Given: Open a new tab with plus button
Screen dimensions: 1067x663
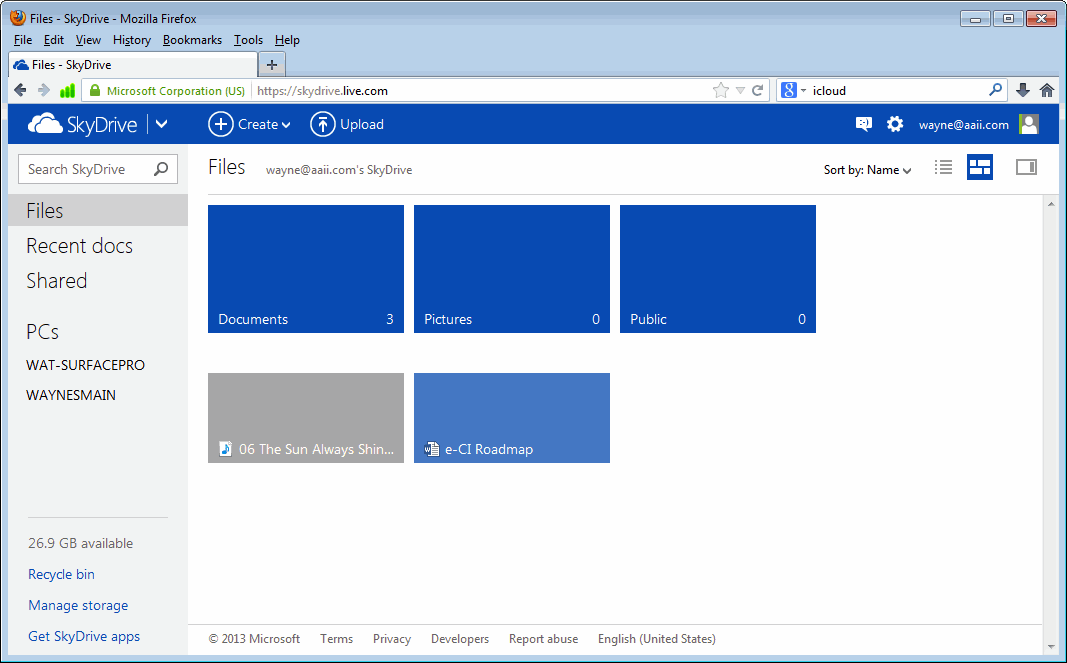Looking at the screenshot, I should tap(272, 65).
